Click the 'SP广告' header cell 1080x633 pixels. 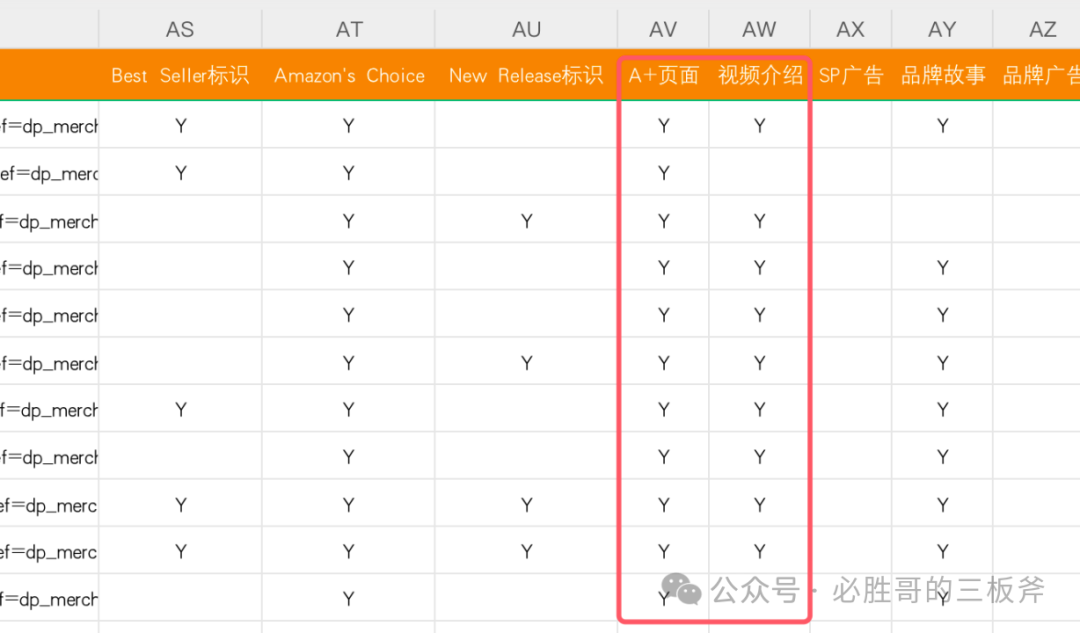851,75
